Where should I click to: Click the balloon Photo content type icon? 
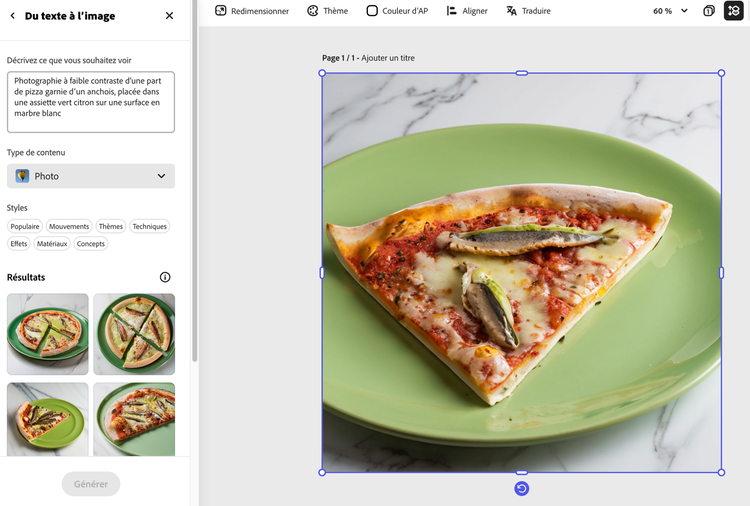22,176
